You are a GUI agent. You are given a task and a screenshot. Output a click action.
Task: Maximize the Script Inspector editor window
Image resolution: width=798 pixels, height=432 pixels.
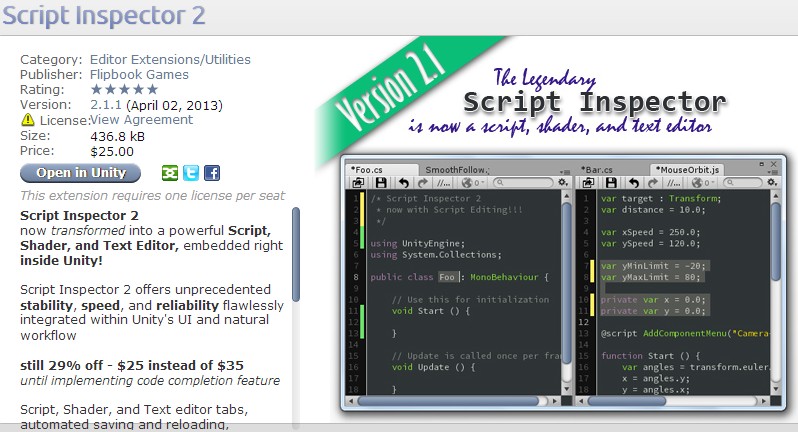coord(762,164)
